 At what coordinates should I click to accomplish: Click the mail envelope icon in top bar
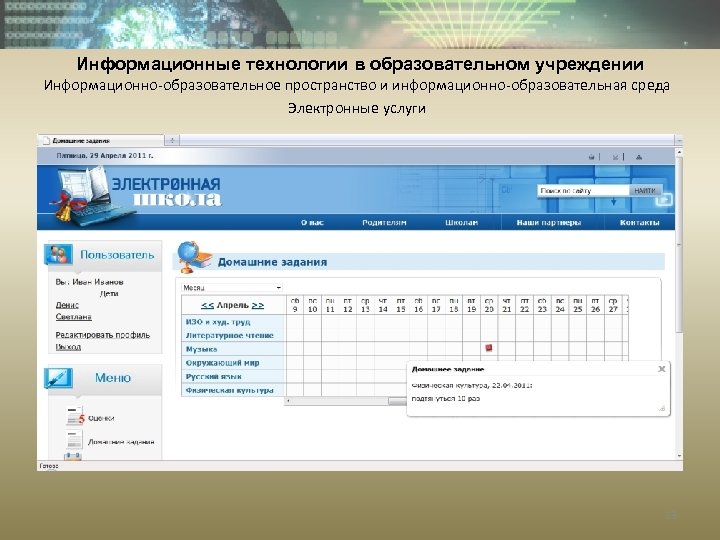click(615, 157)
